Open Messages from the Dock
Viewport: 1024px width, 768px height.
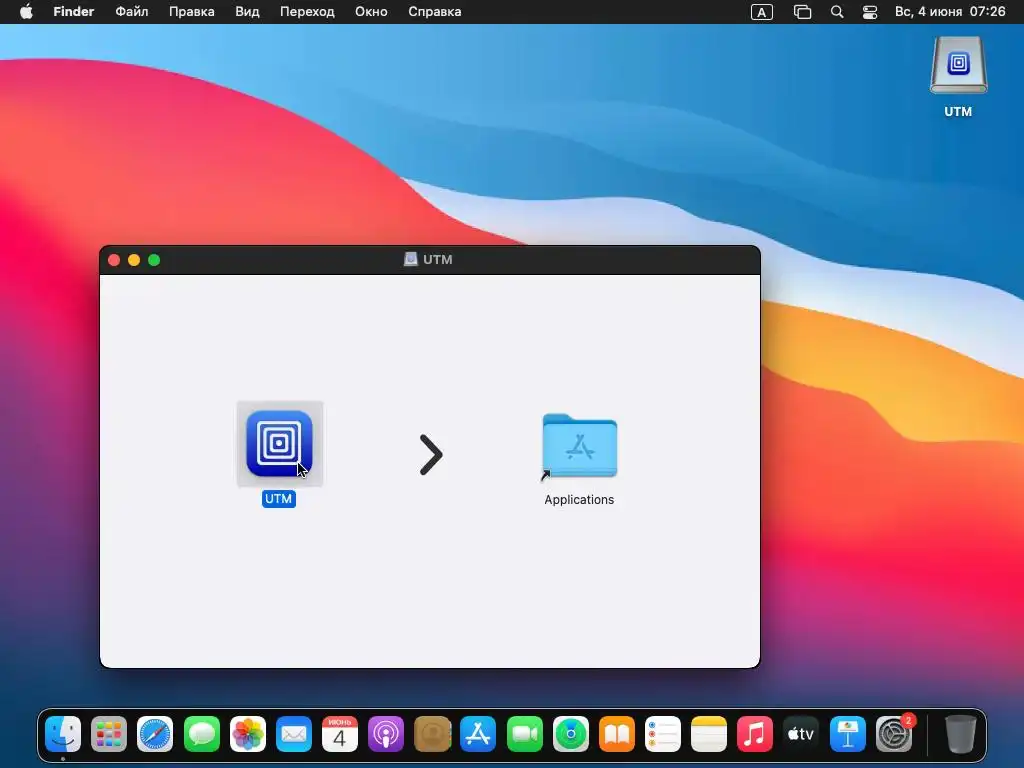201,734
